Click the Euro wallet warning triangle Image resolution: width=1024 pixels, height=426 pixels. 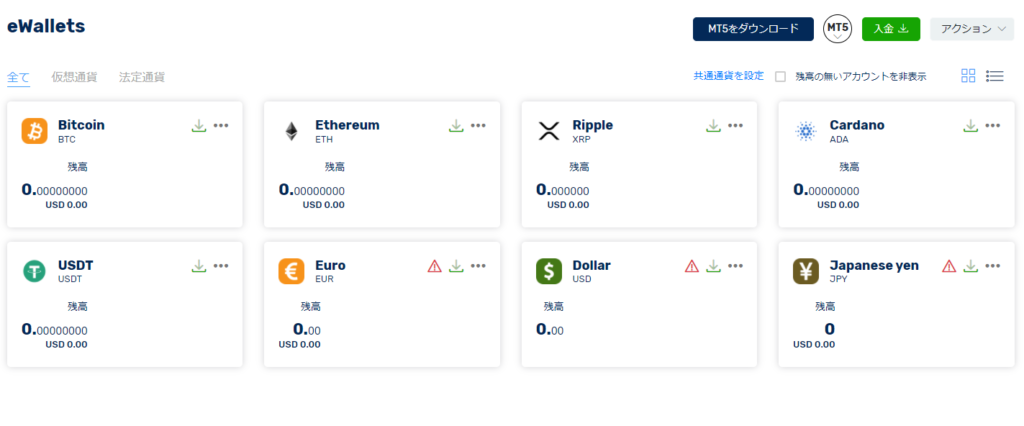coord(434,266)
